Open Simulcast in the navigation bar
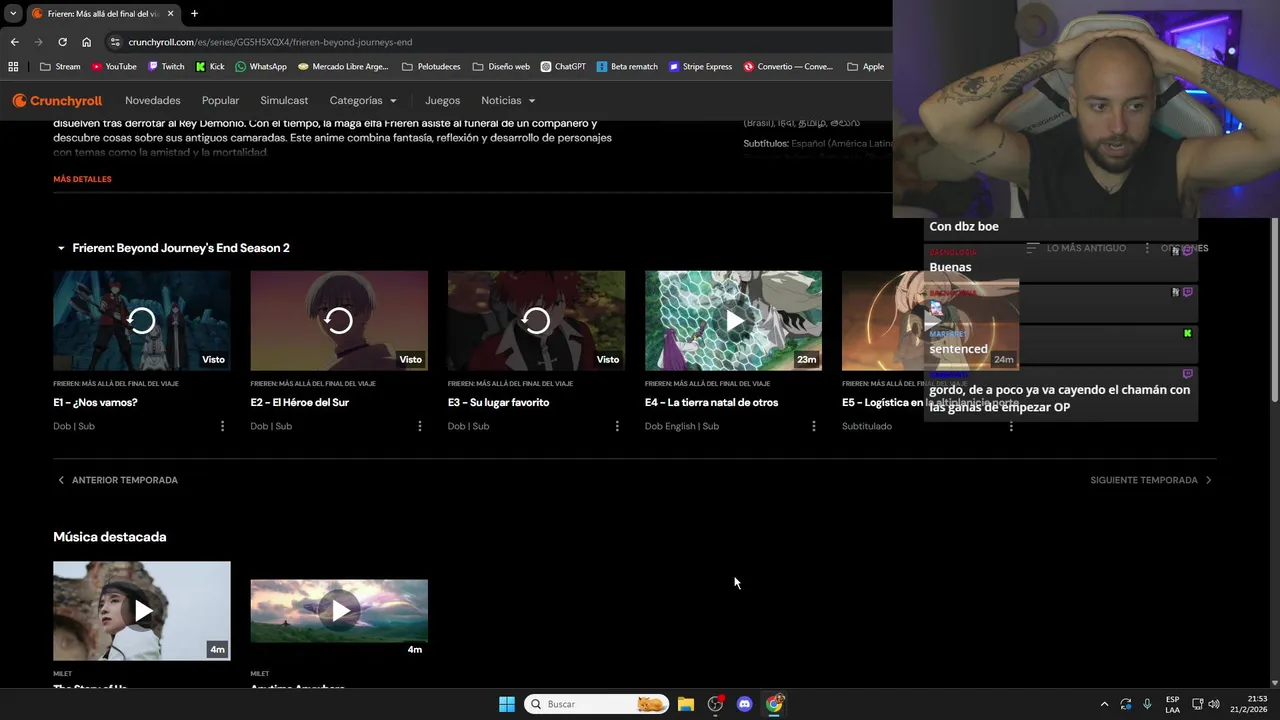 pos(284,101)
